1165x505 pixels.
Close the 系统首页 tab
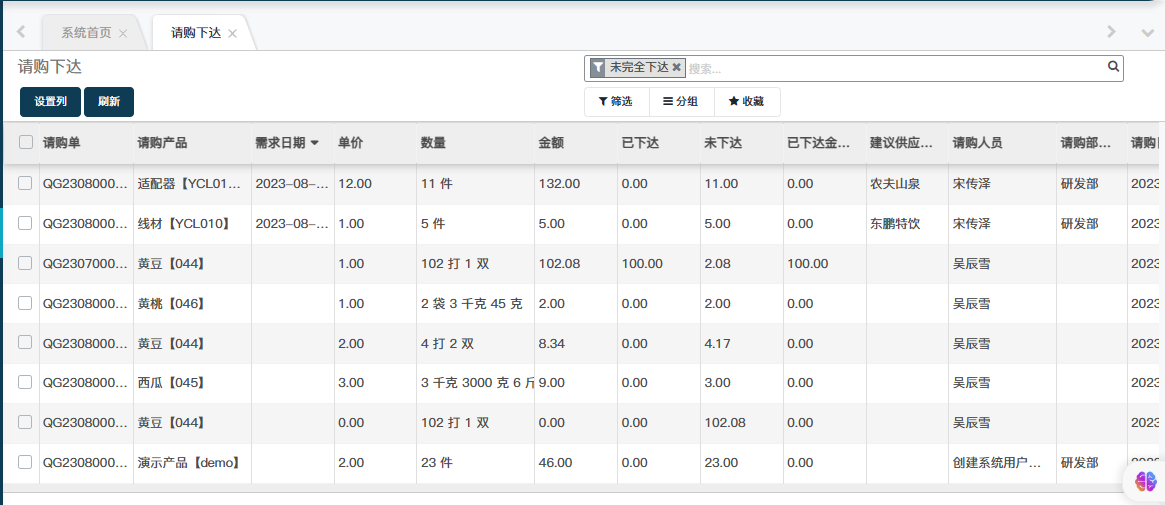(123, 33)
